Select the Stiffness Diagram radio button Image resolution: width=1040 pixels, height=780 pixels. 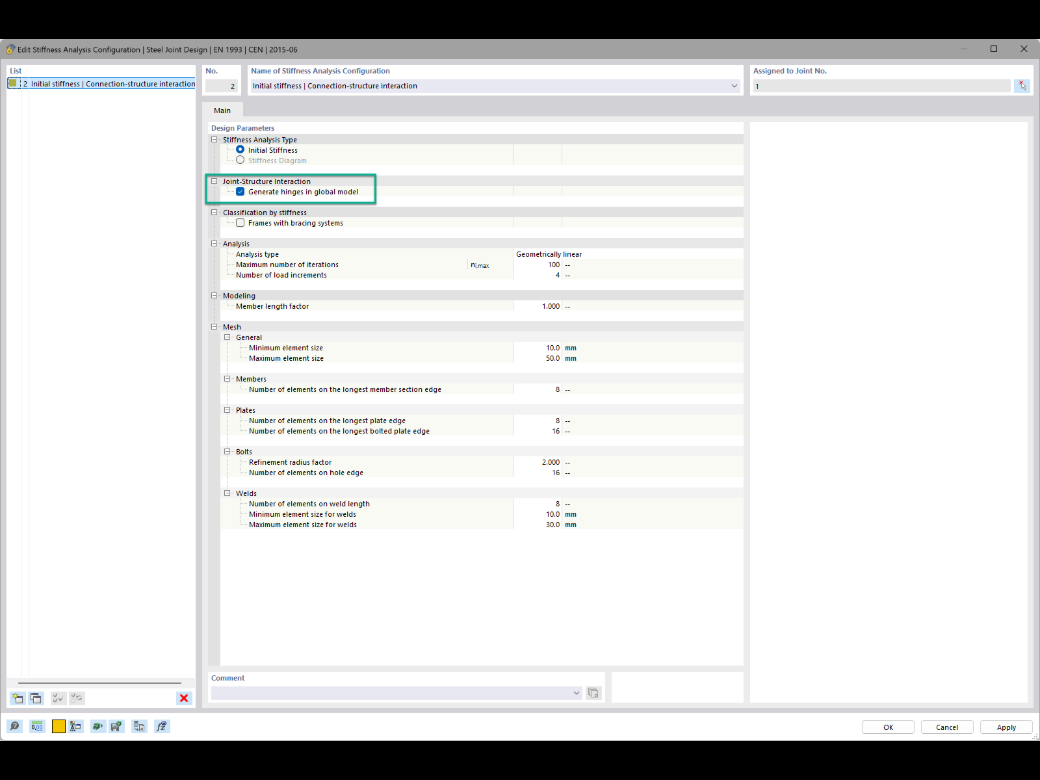point(240,161)
